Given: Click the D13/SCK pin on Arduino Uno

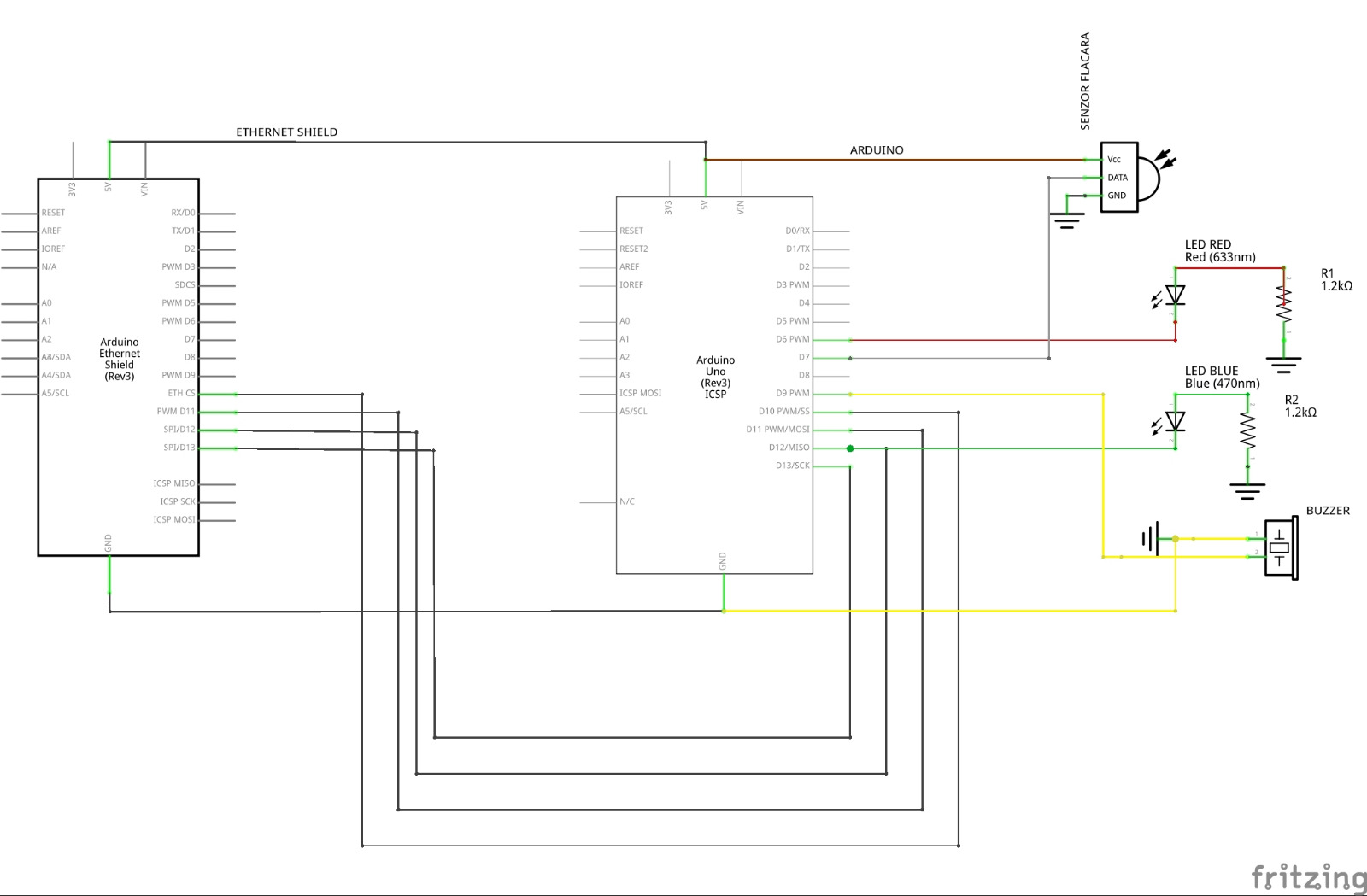Looking at the screenshot, I should click(x=792, y=466).
